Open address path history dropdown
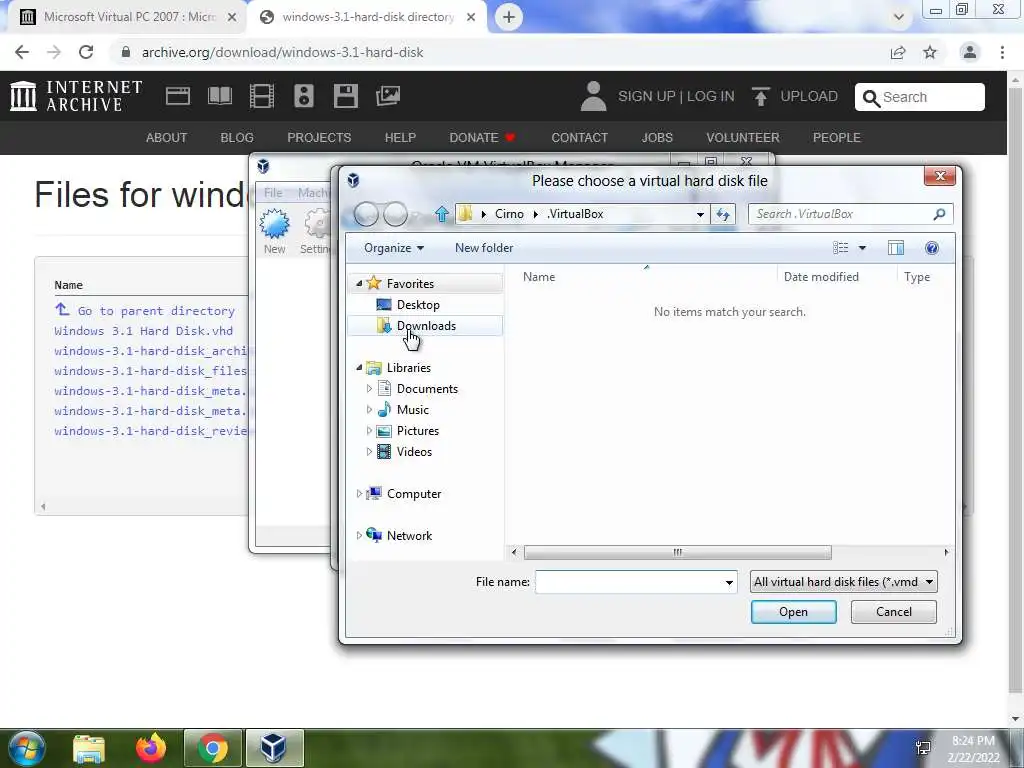Image resolution: width=1024 pixels, height=768 pixels. tap(700, 214)
